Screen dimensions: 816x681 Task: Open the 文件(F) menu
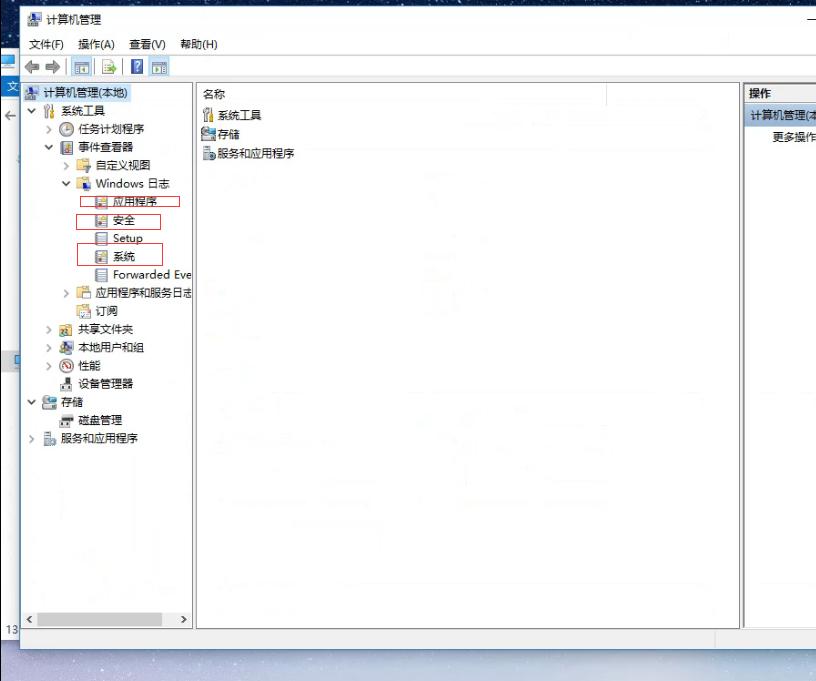(46, 44)
